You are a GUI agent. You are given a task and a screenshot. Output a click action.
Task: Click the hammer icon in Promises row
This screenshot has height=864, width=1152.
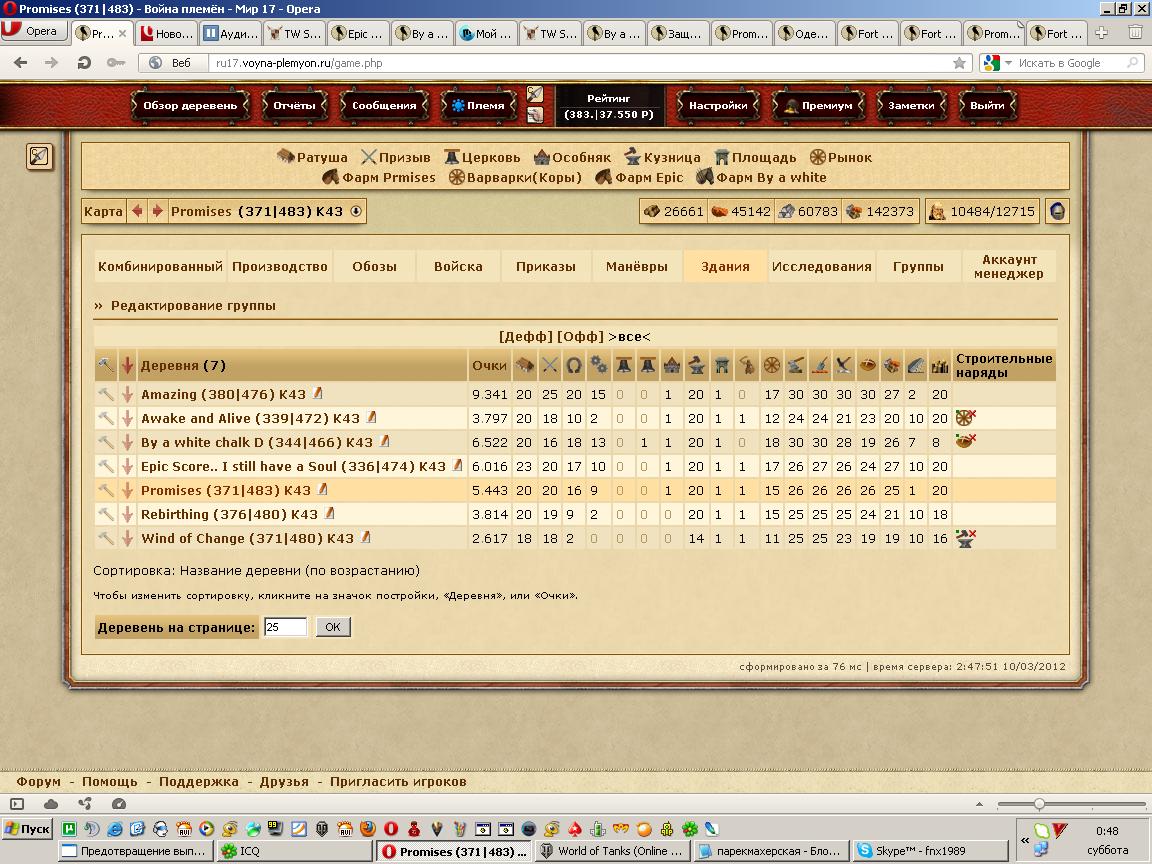105,491
